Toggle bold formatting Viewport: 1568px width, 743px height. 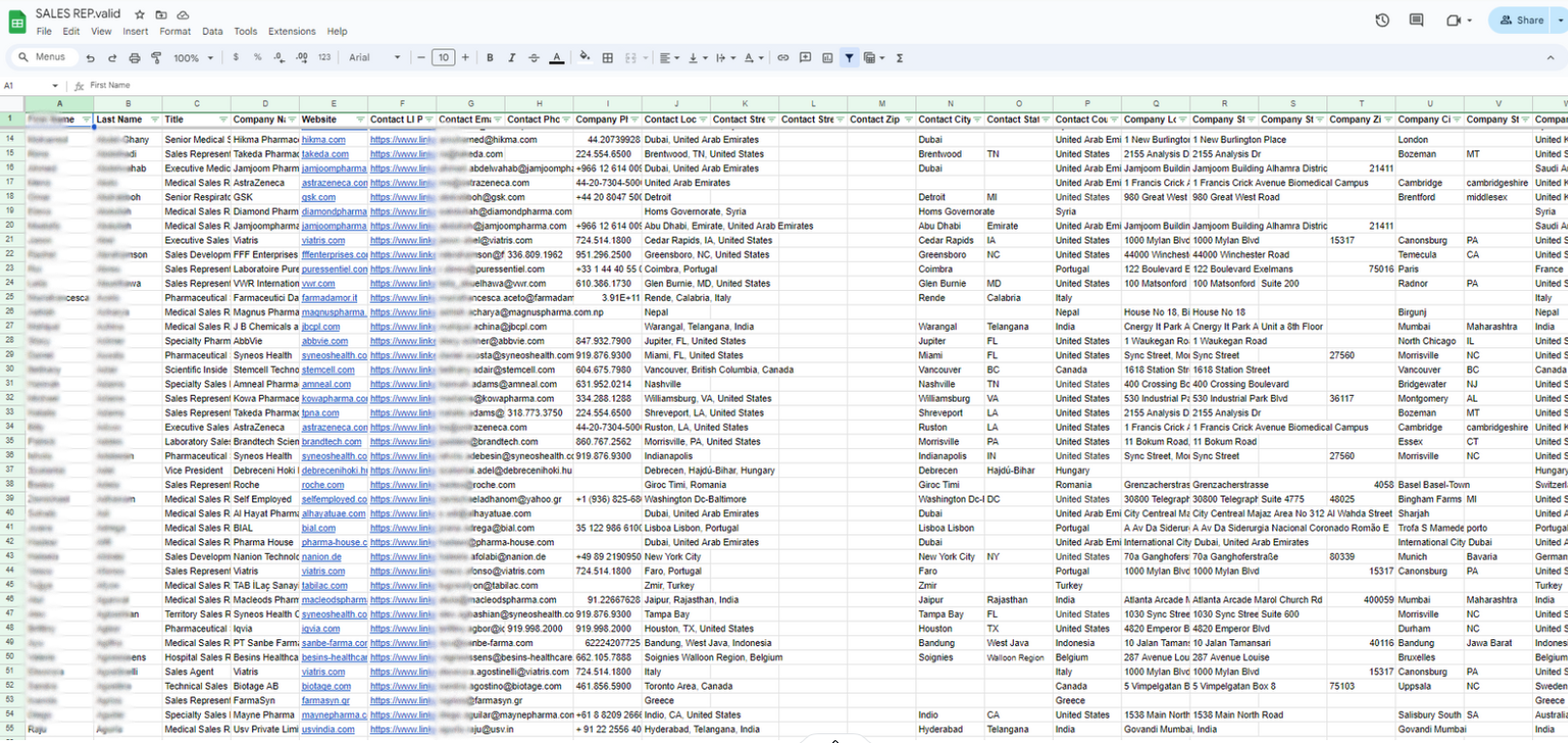490,58
